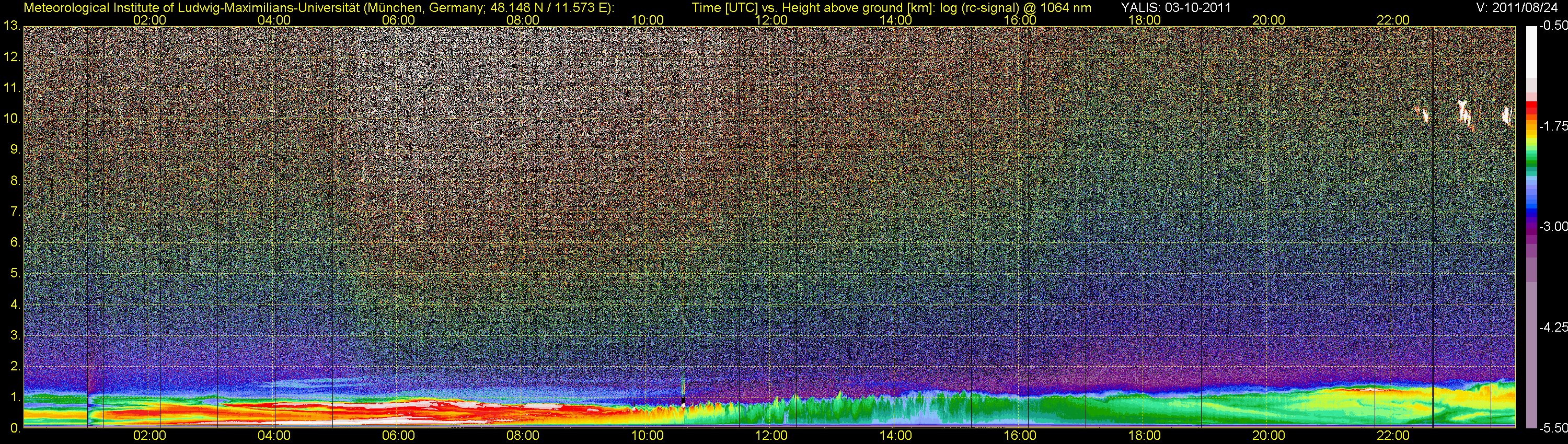Click the color scale value '-3.00'
This screenshot has width=1568, height=444.
tap(1553, 227)
